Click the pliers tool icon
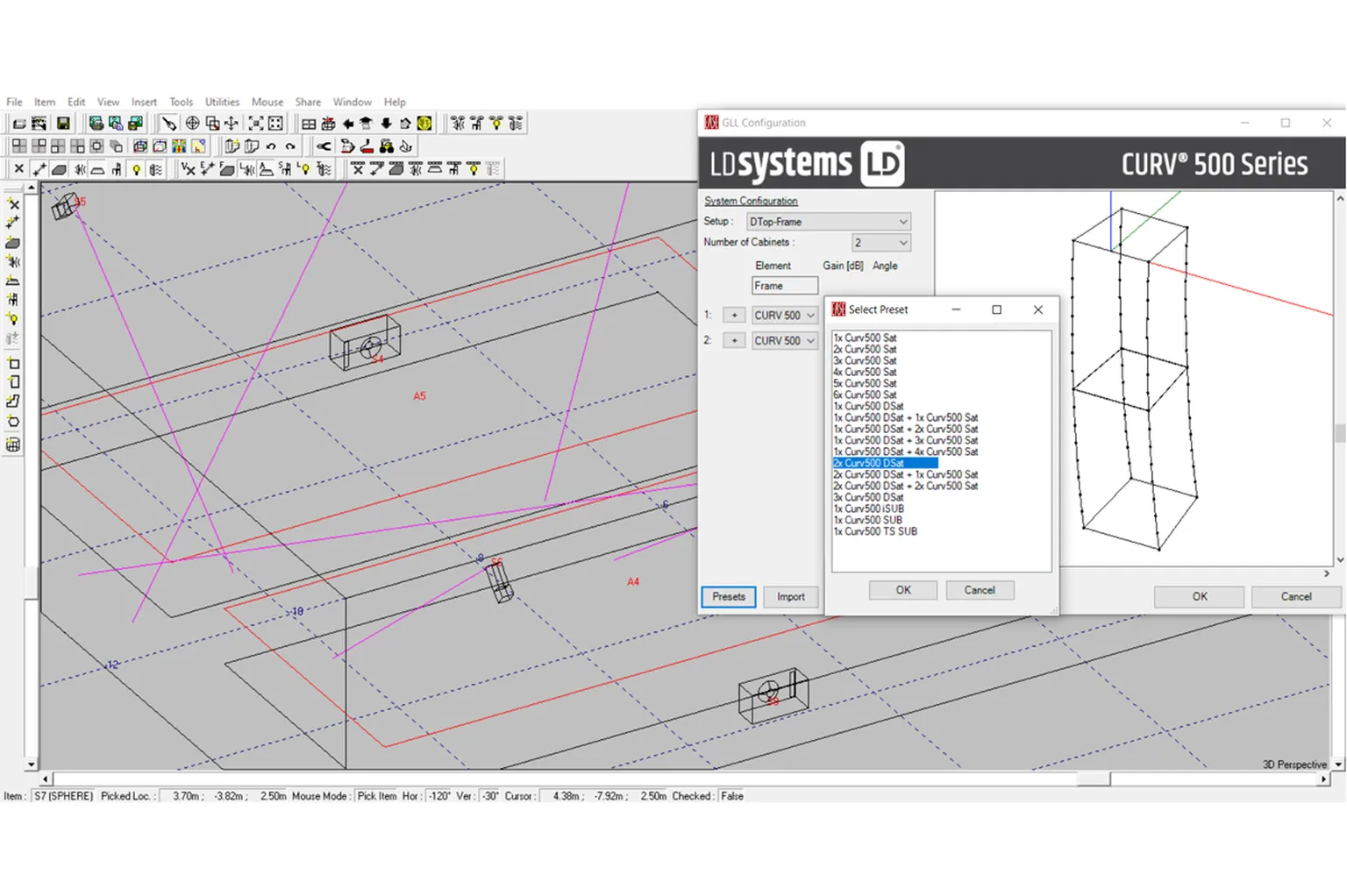The height and width of the screenshot is (896, 1347). coord(324,146)
